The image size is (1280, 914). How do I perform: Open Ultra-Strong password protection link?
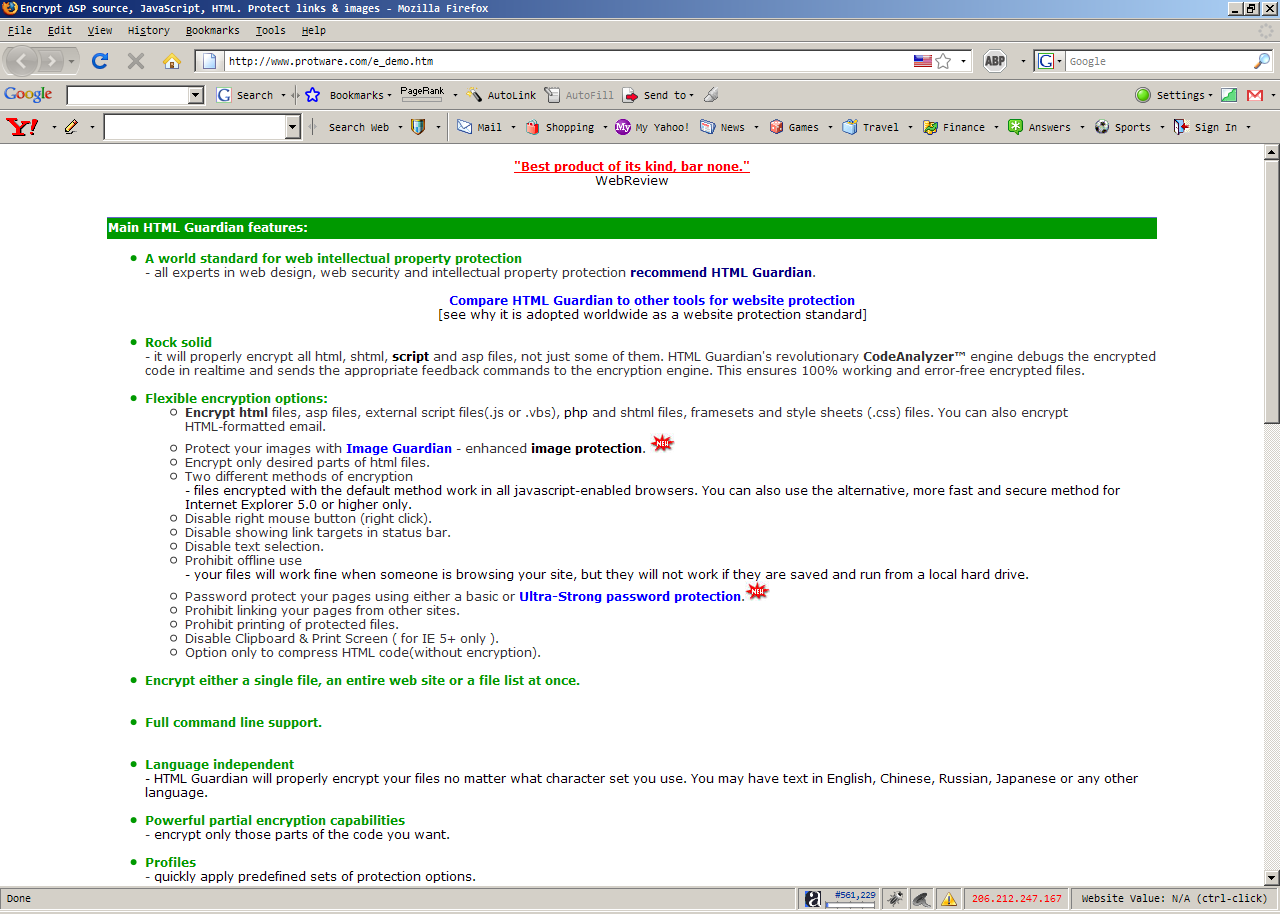(x=630, y=596)
